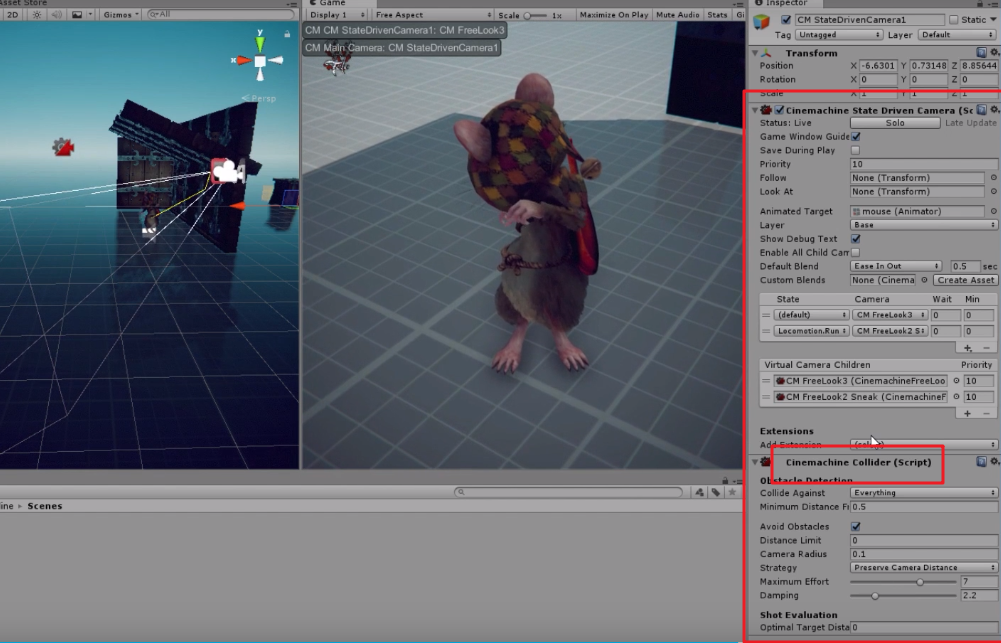Toggle 2D mode in the Scene view

point(12,14)
